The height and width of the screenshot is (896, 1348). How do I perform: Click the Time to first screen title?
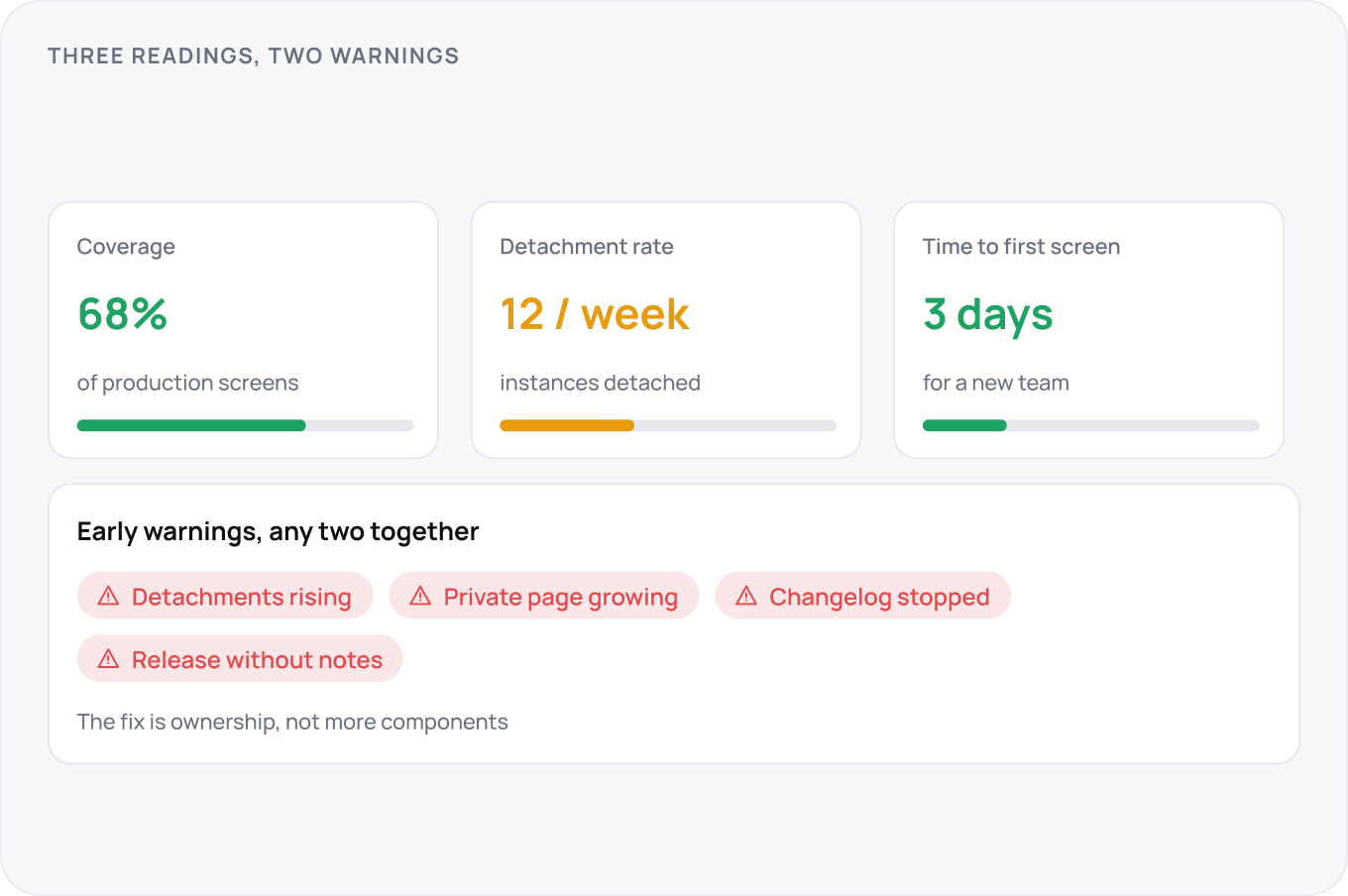[1021, 247]
